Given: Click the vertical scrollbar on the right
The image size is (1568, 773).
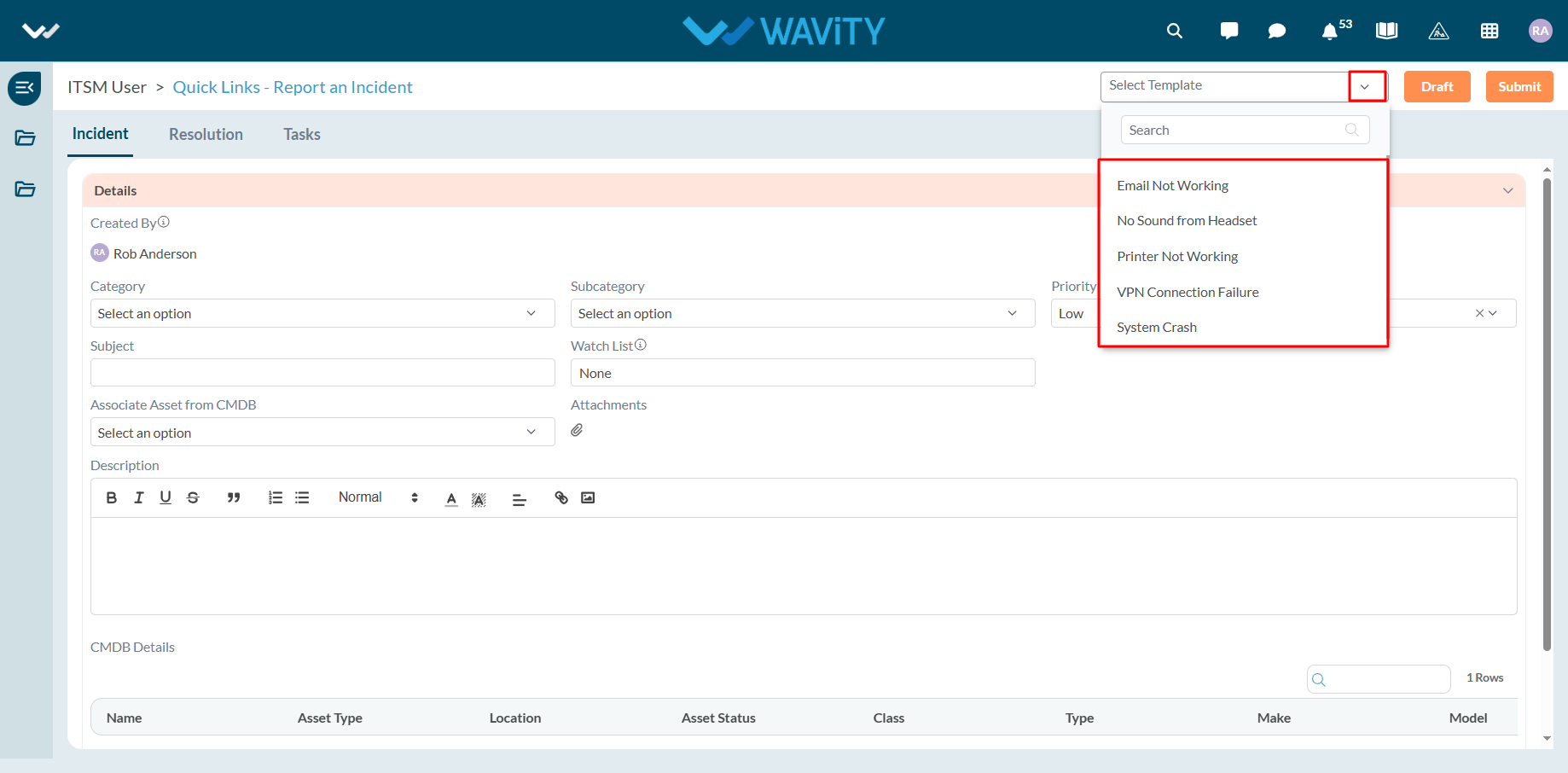Looking at the screenshot, I should [x=1547, y=414].
